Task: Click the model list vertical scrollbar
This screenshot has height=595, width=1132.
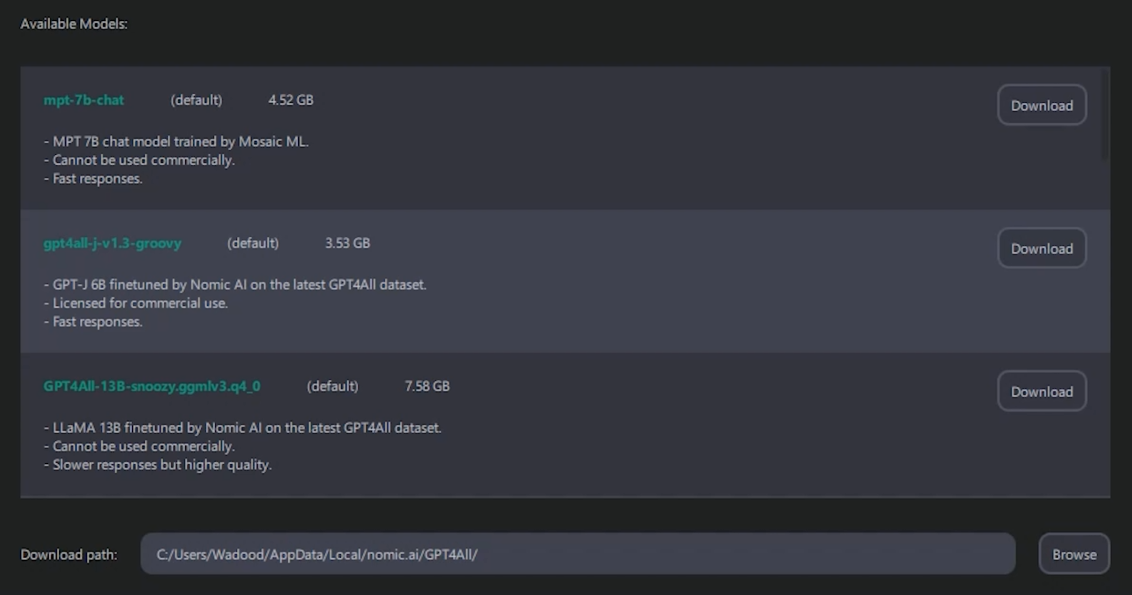Action: 1105,115
